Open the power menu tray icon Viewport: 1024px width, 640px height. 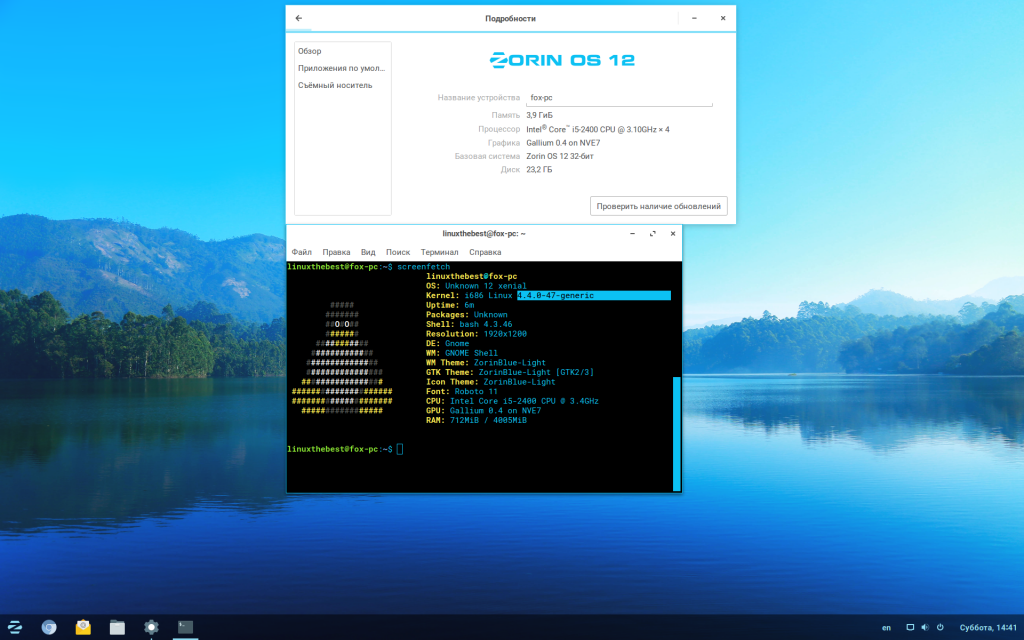(x=940, y=628)
